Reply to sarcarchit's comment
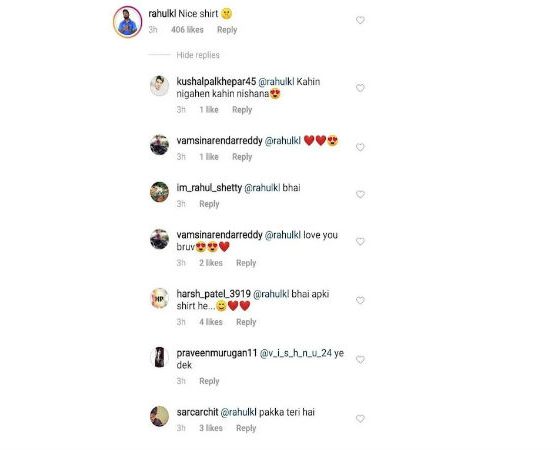This screenshot has height=450, width=560. (x=246, y=428)
